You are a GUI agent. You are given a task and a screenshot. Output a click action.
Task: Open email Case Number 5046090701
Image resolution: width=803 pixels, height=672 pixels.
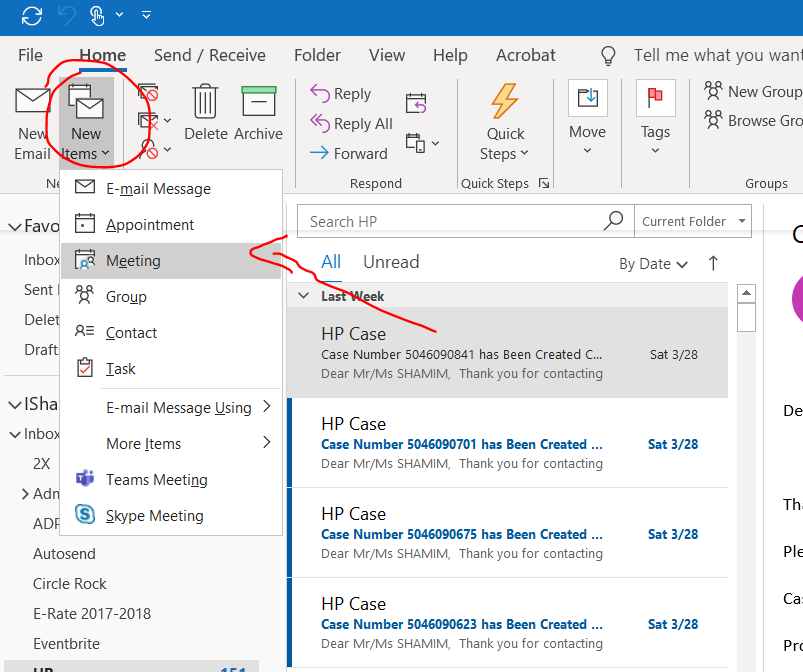[x=508, y=443]
